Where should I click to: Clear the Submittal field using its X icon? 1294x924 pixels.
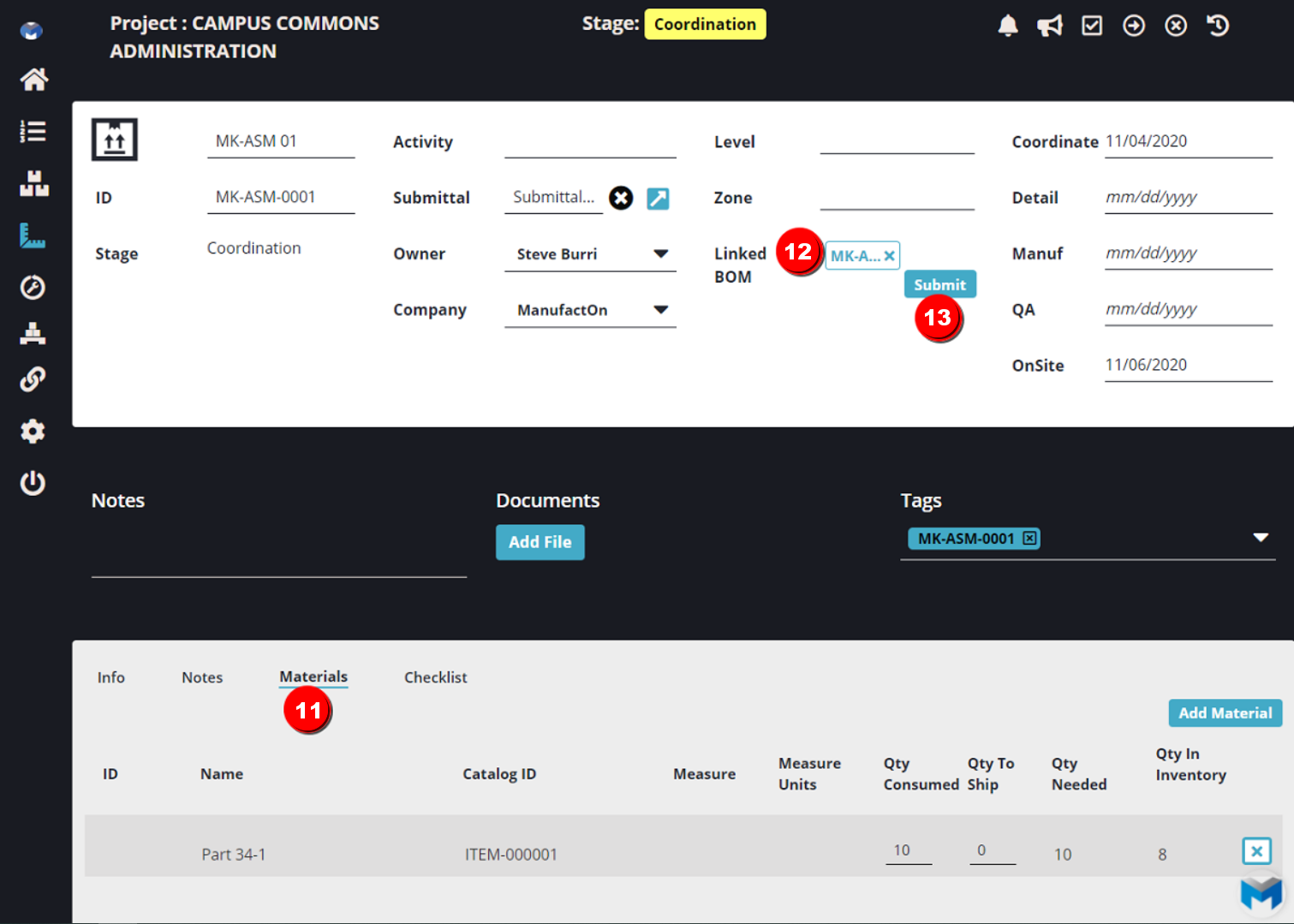[621, 198]
